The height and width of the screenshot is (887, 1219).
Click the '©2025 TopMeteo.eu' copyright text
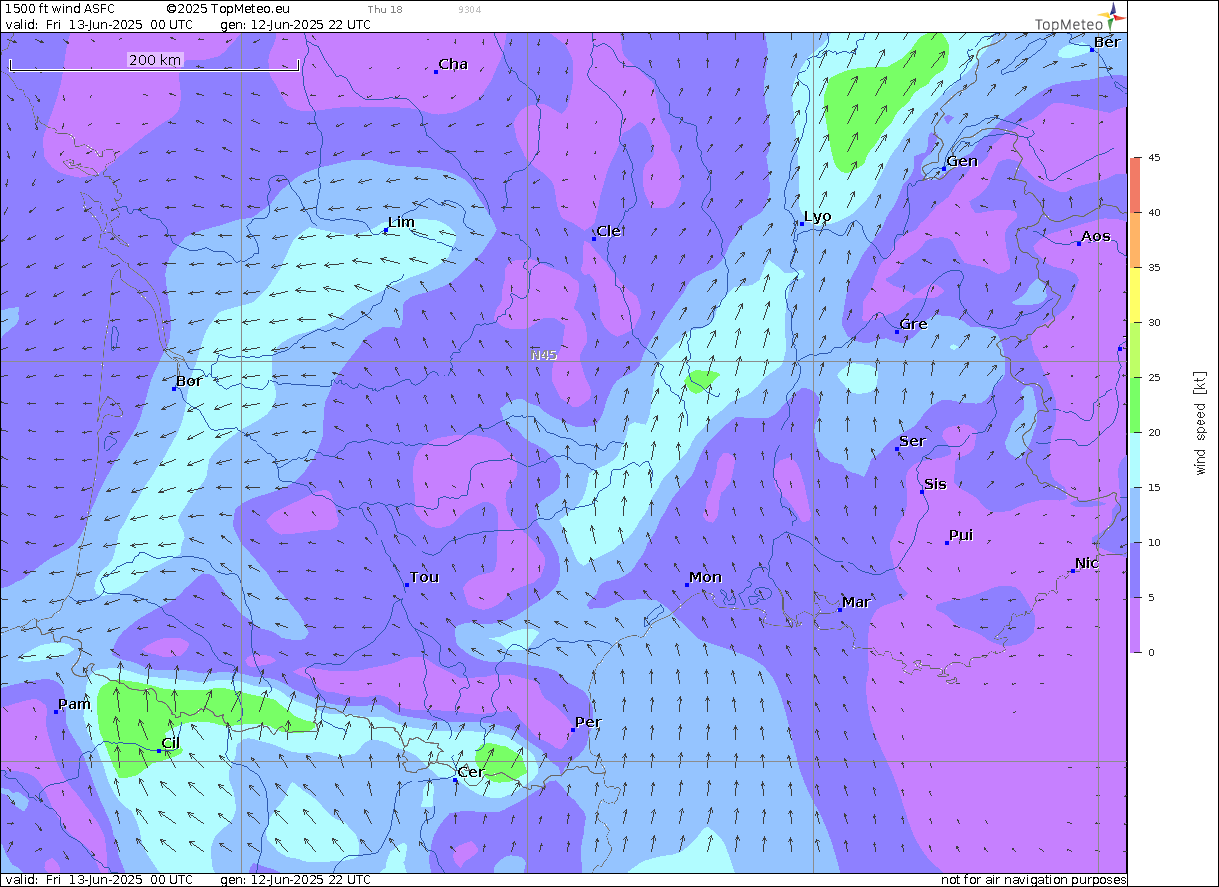pos(228,9)
